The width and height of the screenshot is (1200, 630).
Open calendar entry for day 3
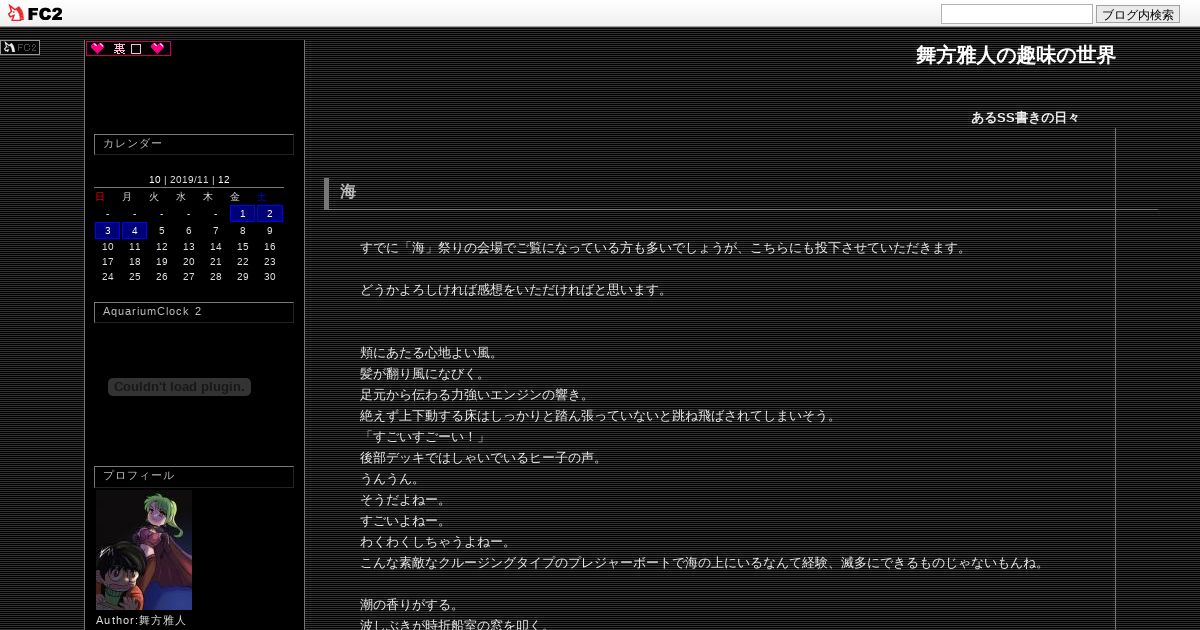coord(108,230)
